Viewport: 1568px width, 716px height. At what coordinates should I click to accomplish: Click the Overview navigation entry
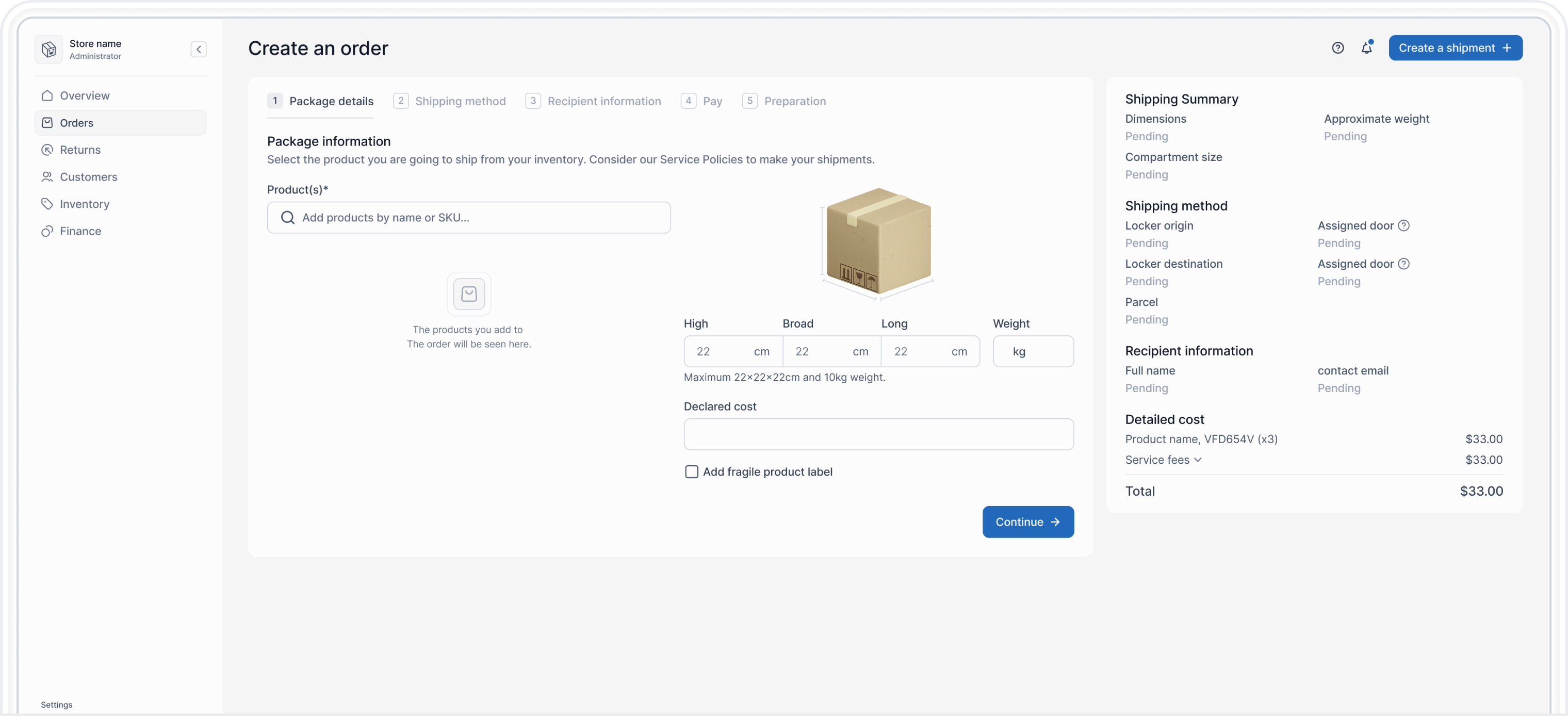coord(85,95)
